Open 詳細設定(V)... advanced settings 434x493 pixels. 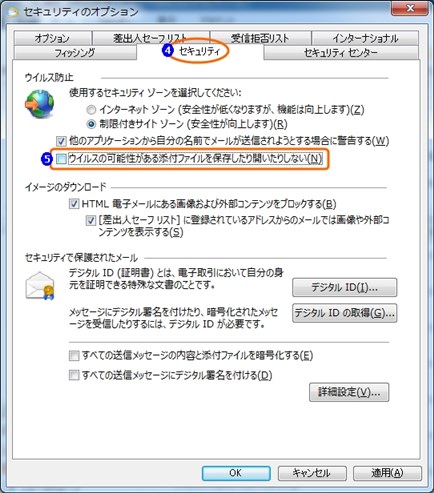coord(349,392)
